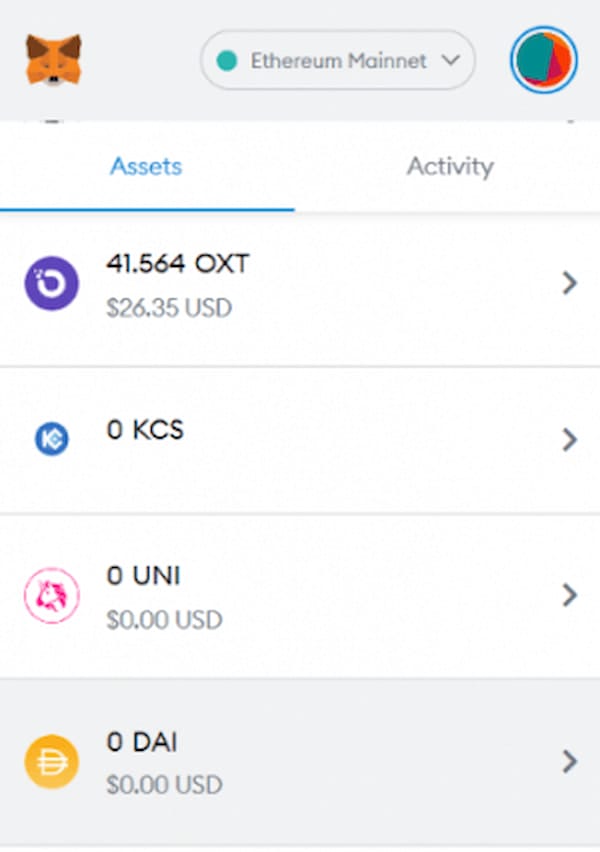Switch to the Activity tab
The height and width of the screenshot is (852, 600).
click(449, 166)
